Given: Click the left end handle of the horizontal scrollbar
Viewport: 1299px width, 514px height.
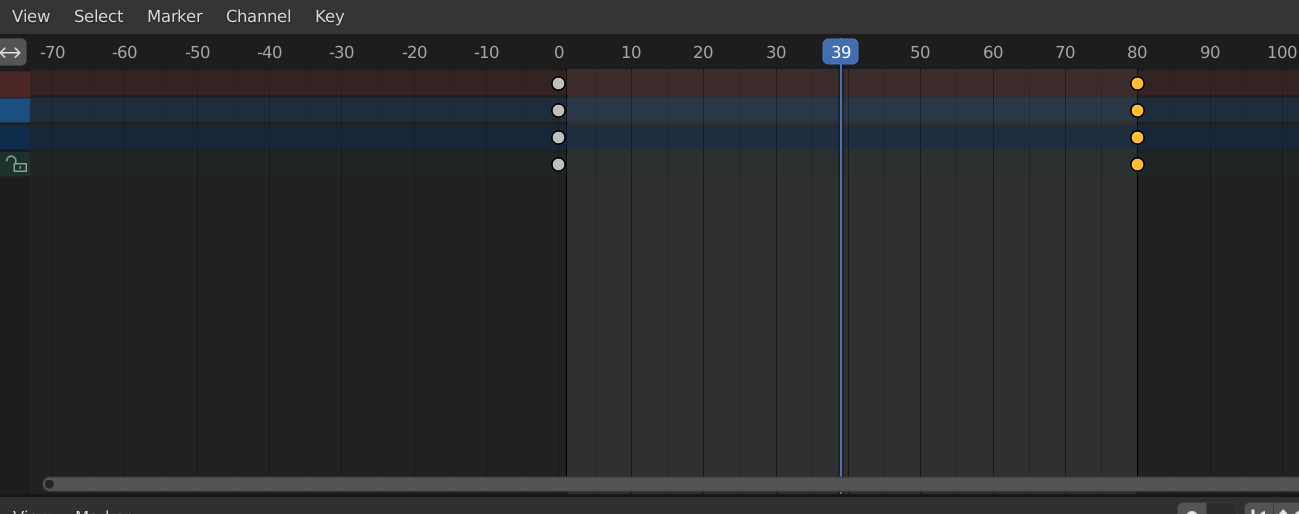Looking at the screenshot, I should (x=49, y=484).
